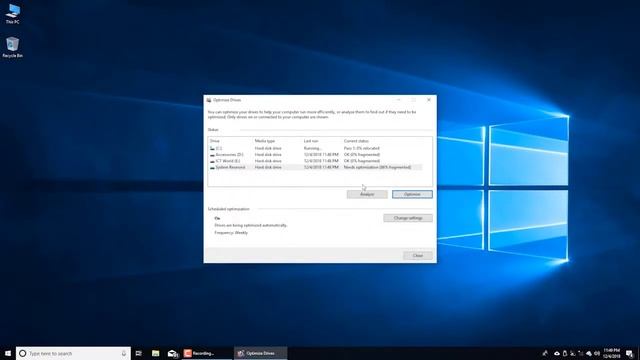Image resolution: width=640 pixels, height=360 pixels.
Task: Select the Accessories (D:) drive row
Action: [x=315, y=155]
